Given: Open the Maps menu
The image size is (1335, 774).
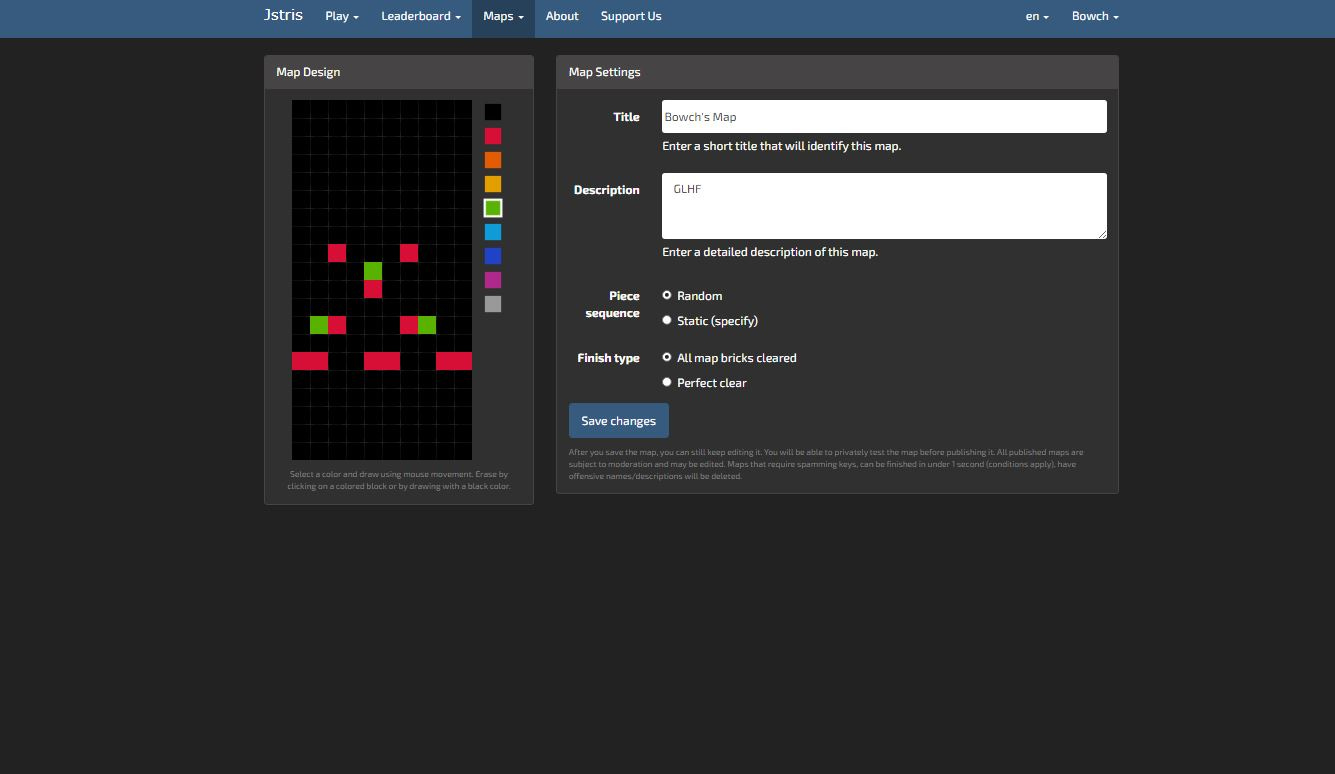Looking at the screenshot, I should click(x=502, y=16).
